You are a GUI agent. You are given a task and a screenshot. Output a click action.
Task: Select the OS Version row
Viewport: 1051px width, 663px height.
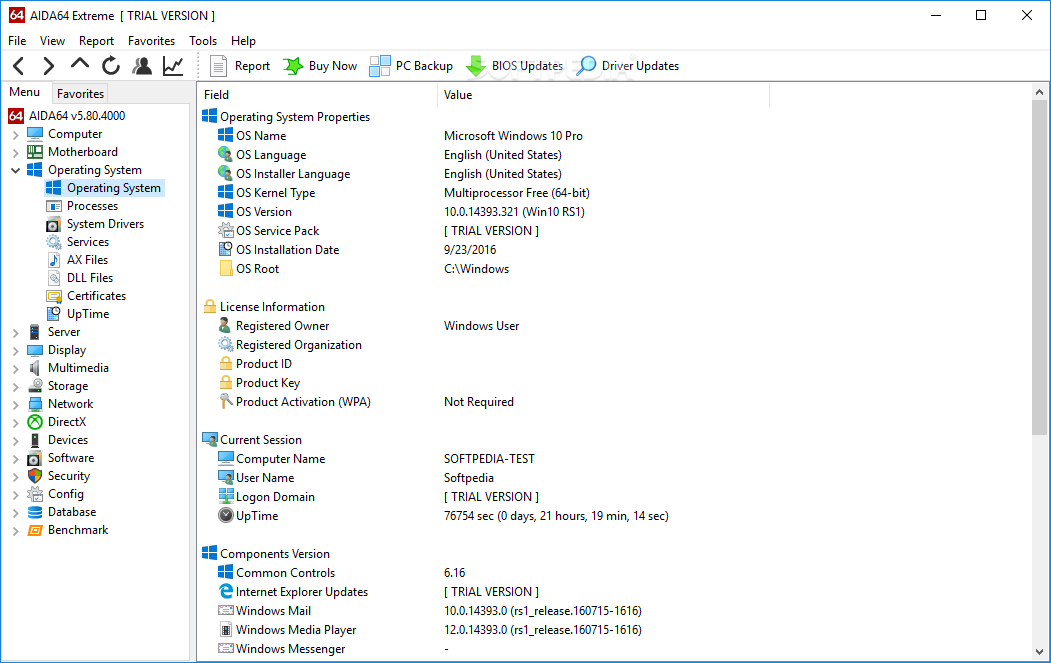[x=613, y=212]
